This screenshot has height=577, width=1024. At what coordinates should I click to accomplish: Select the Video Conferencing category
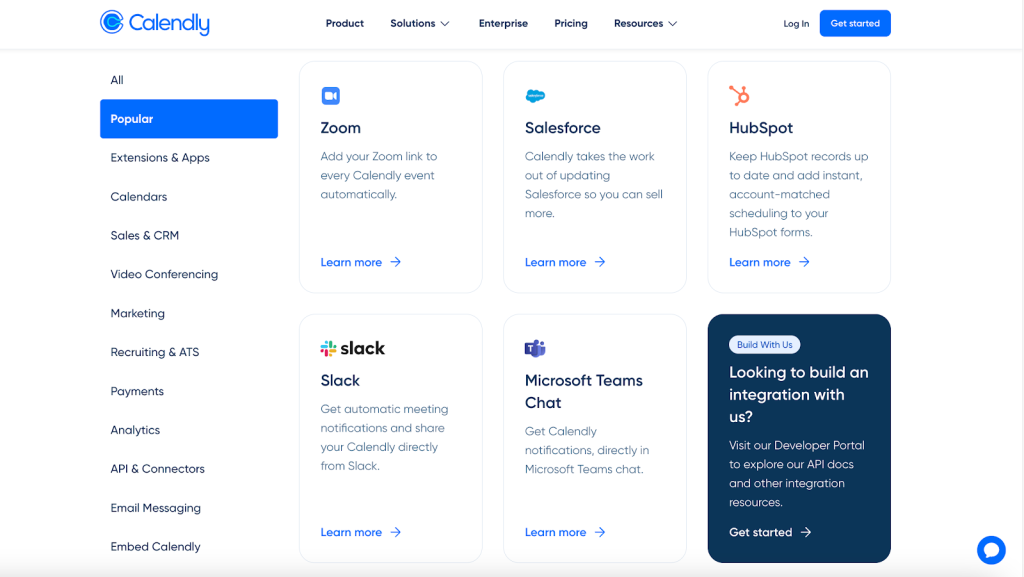click(164, 274)
